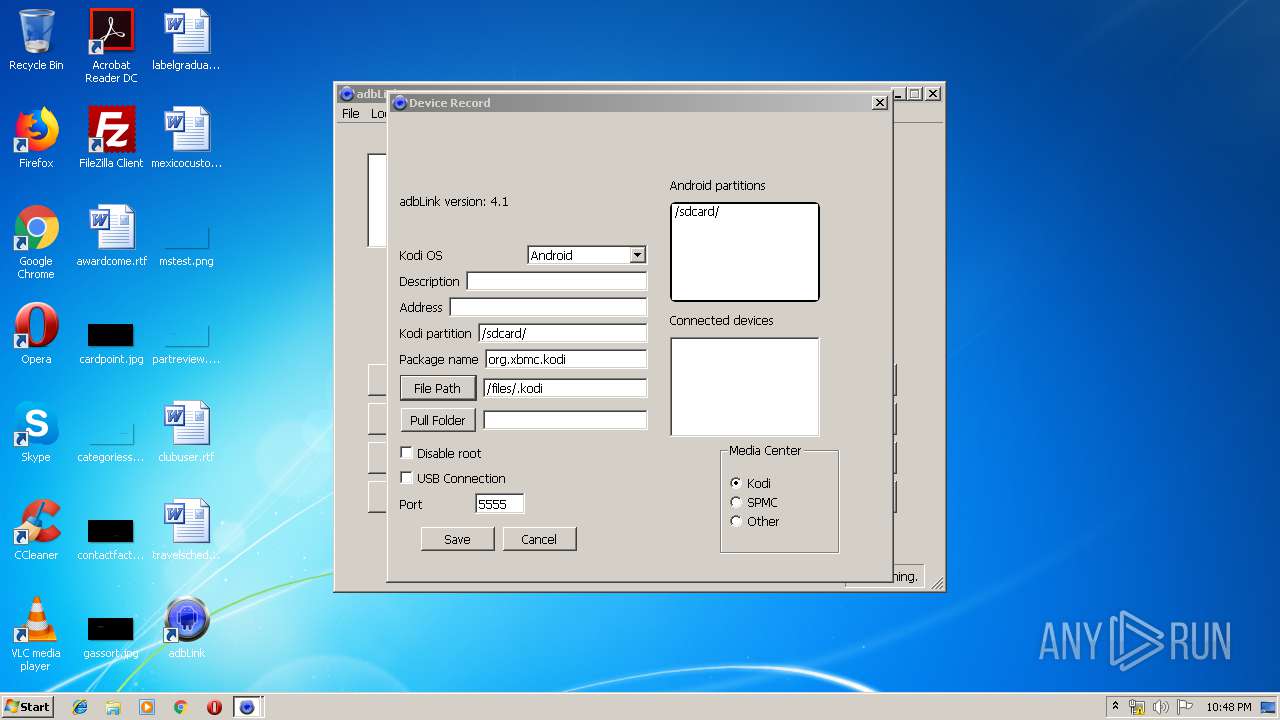Click the Pull Folder button
The image size is (1280, 720).
(437, 420)
